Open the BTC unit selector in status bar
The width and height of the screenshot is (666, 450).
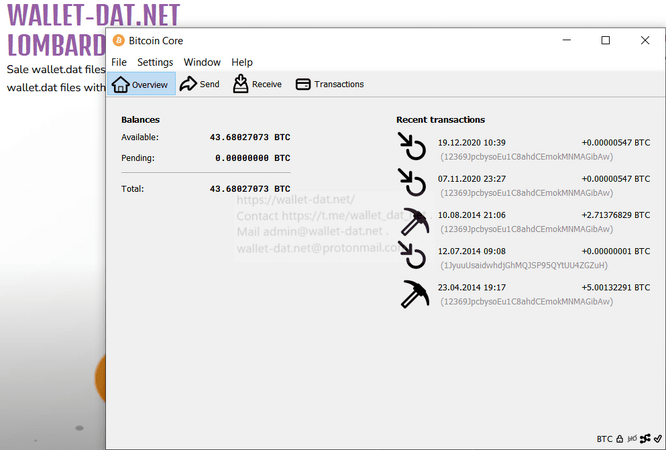[604, 439]
